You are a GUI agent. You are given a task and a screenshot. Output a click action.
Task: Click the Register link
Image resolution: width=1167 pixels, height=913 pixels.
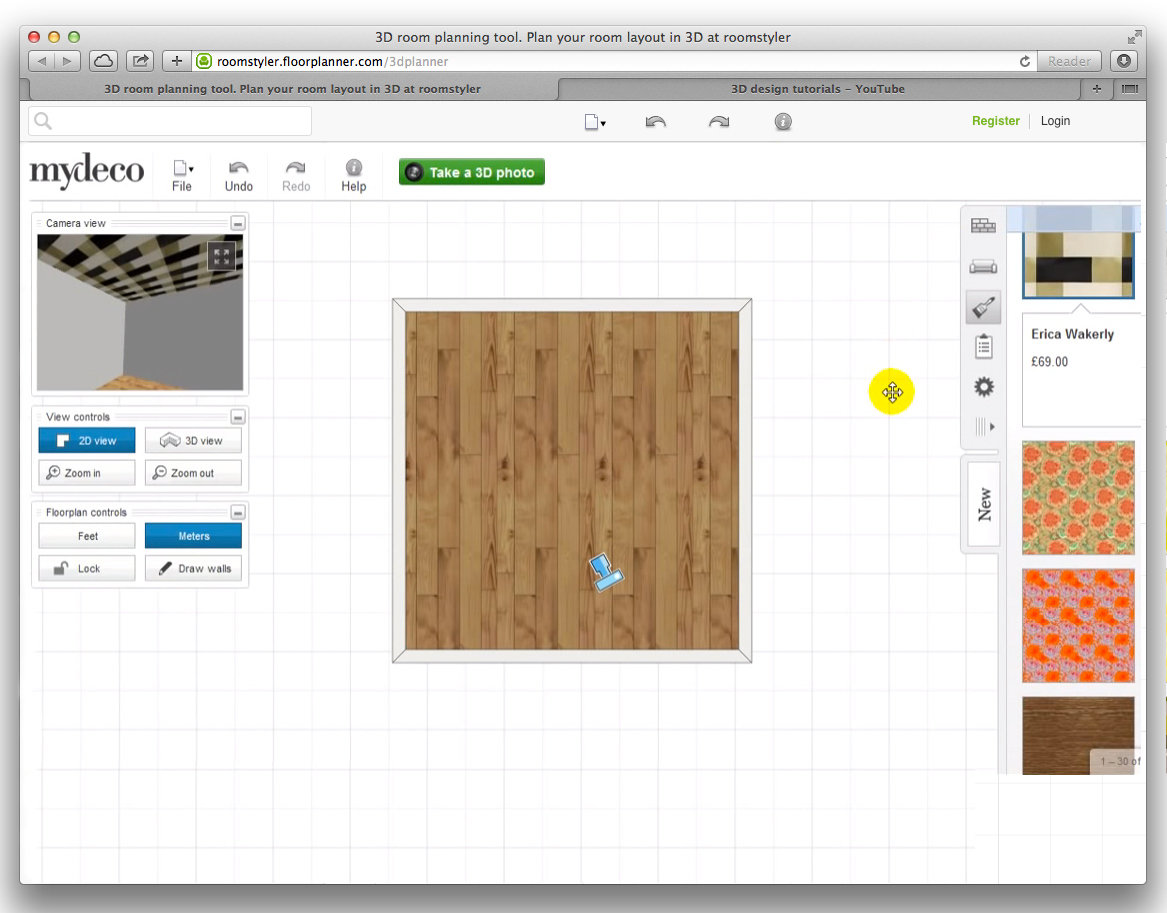[995, 121]
